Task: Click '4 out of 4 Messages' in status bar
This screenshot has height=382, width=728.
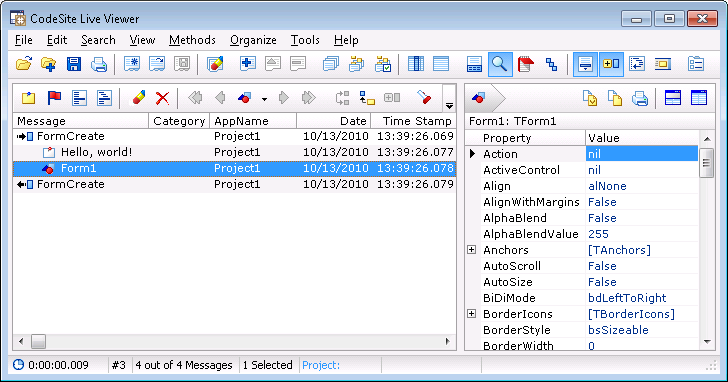Action: point(184,365)
